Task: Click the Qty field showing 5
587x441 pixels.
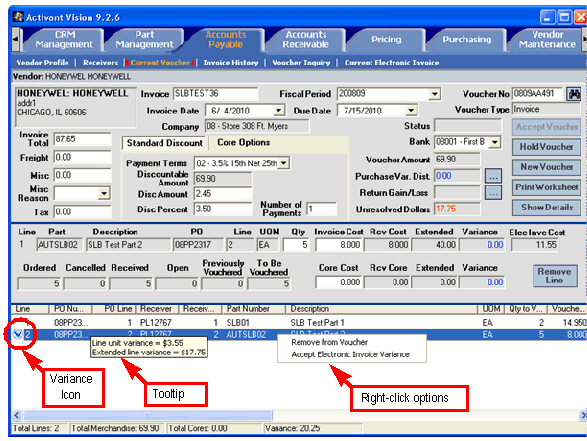Action: coord(296,245)
